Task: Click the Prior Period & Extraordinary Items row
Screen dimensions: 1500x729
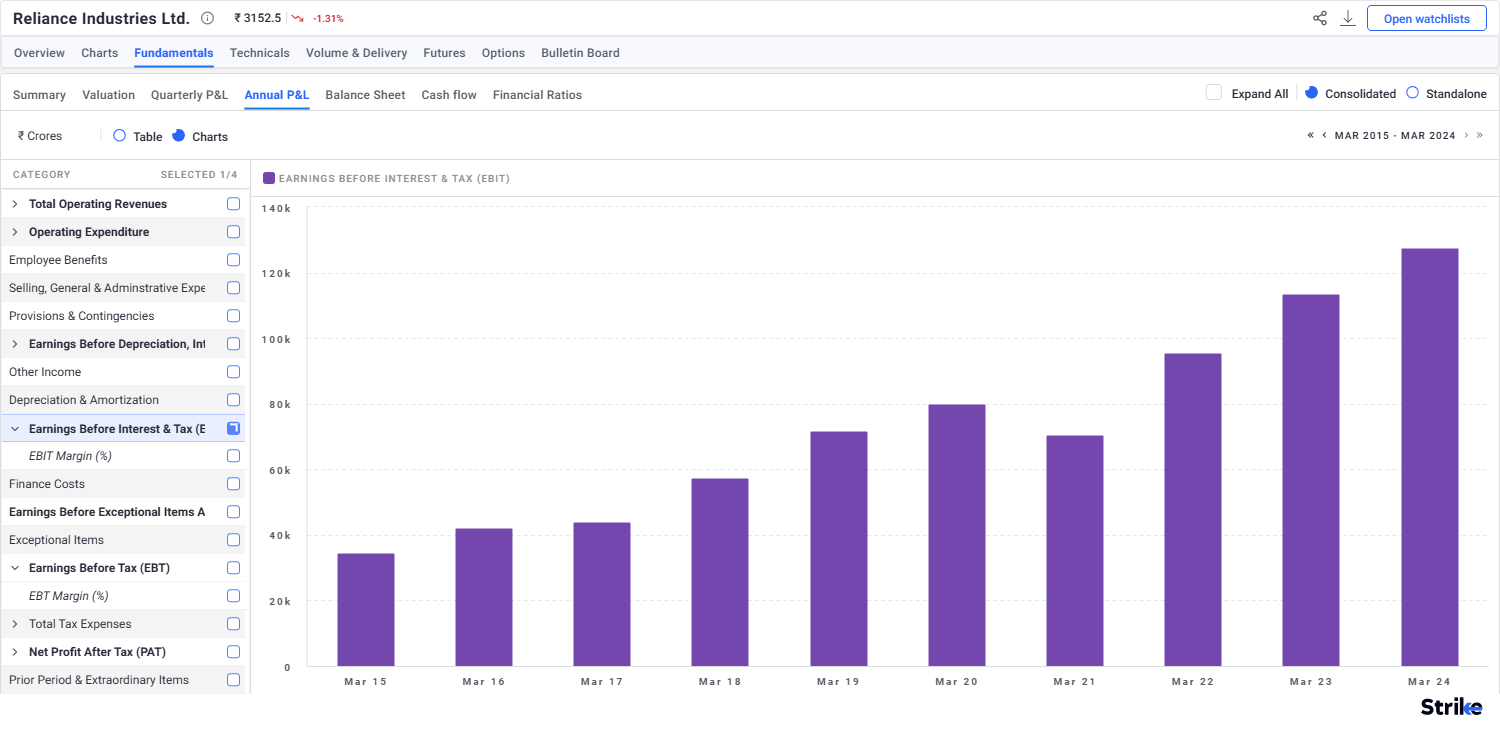Action: coord(122,680)
